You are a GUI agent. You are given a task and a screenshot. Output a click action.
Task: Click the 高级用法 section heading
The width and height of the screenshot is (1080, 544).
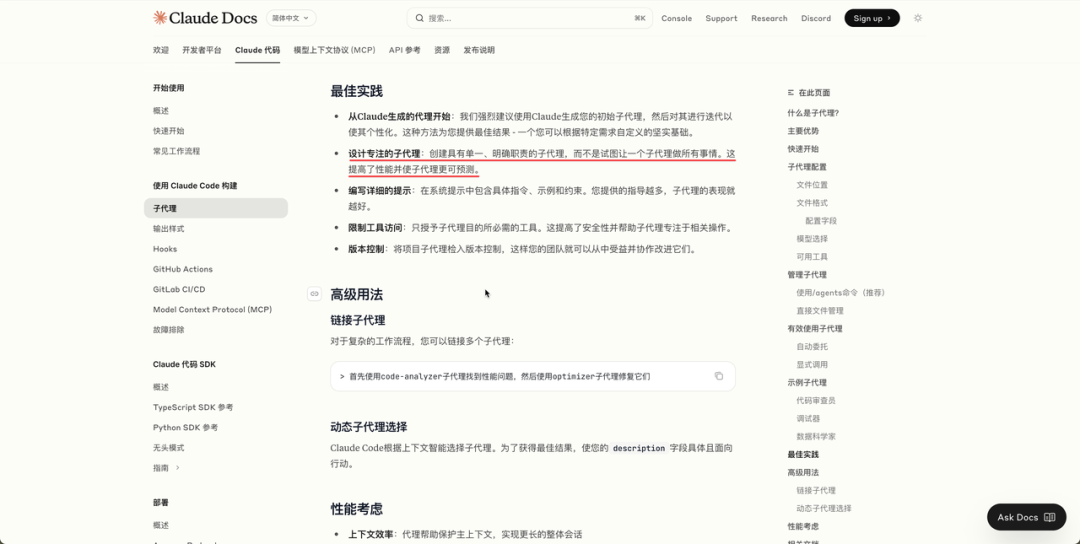point(357,294)
